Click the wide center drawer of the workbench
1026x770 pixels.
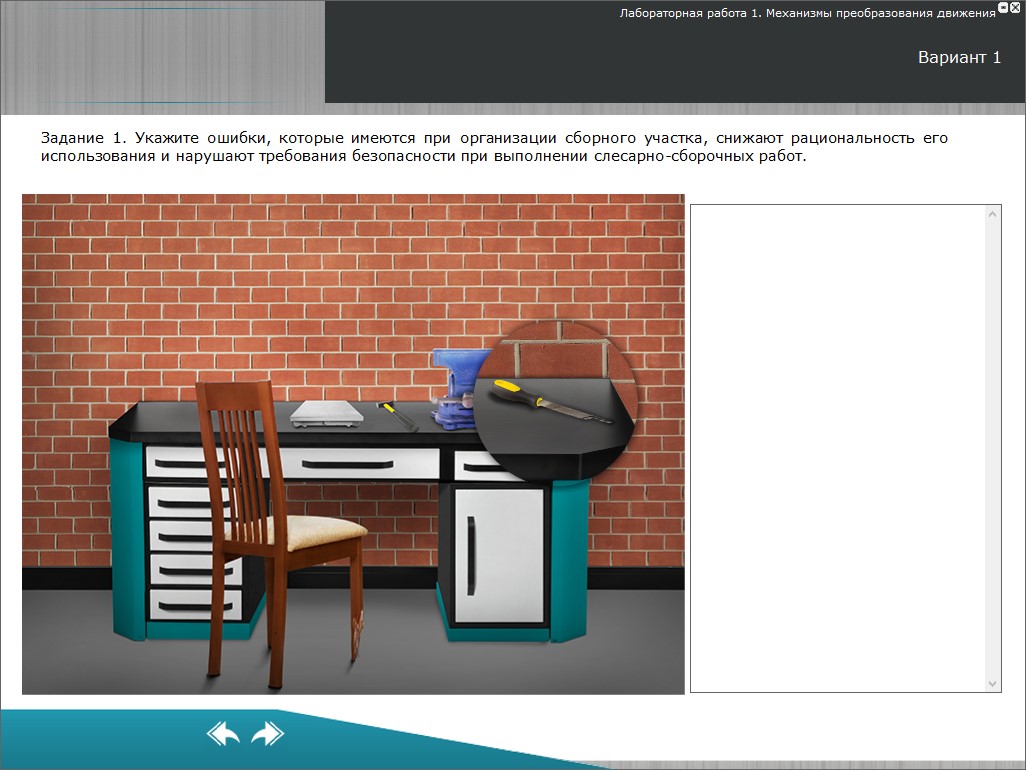click(360, 462)
